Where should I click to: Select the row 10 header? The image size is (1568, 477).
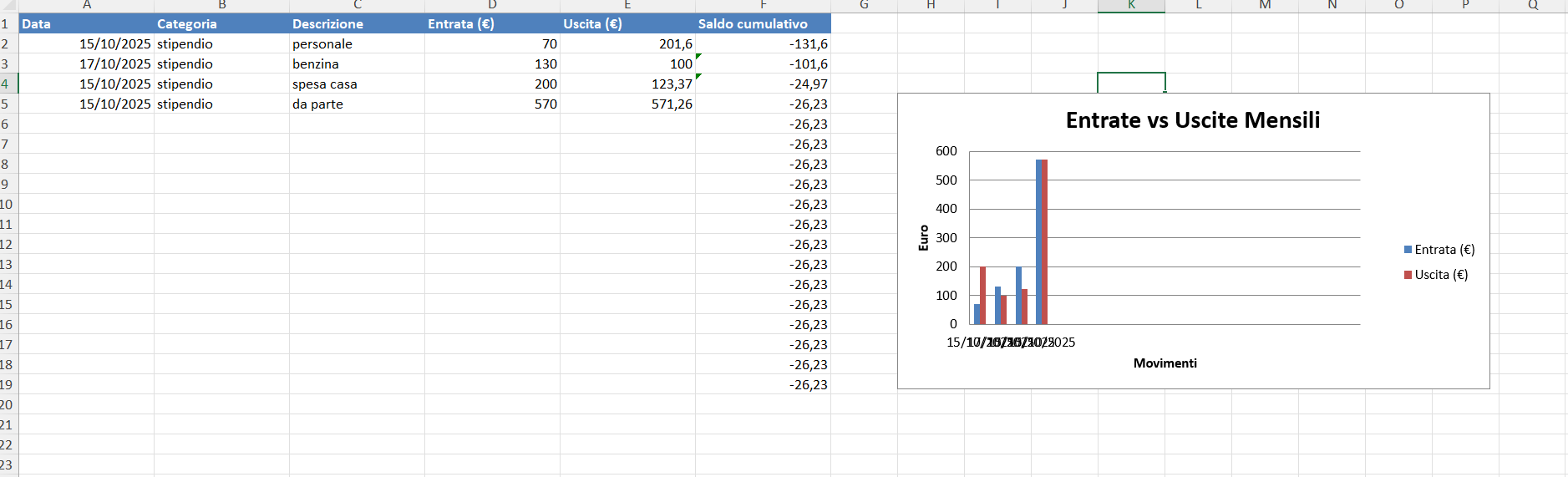point(7,204)
